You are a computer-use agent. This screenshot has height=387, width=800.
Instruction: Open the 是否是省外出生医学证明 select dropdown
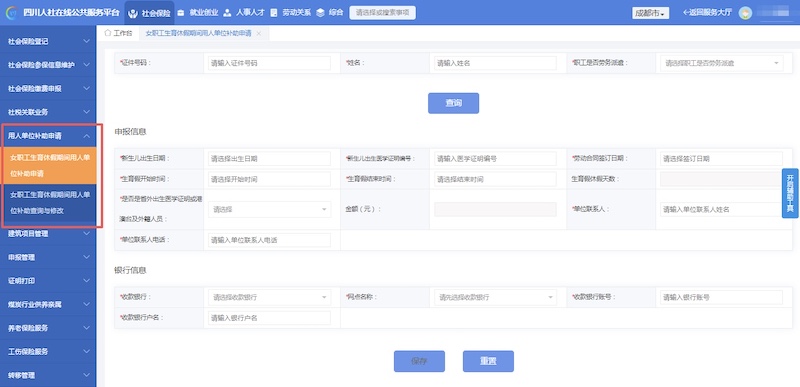pos(269,209)
